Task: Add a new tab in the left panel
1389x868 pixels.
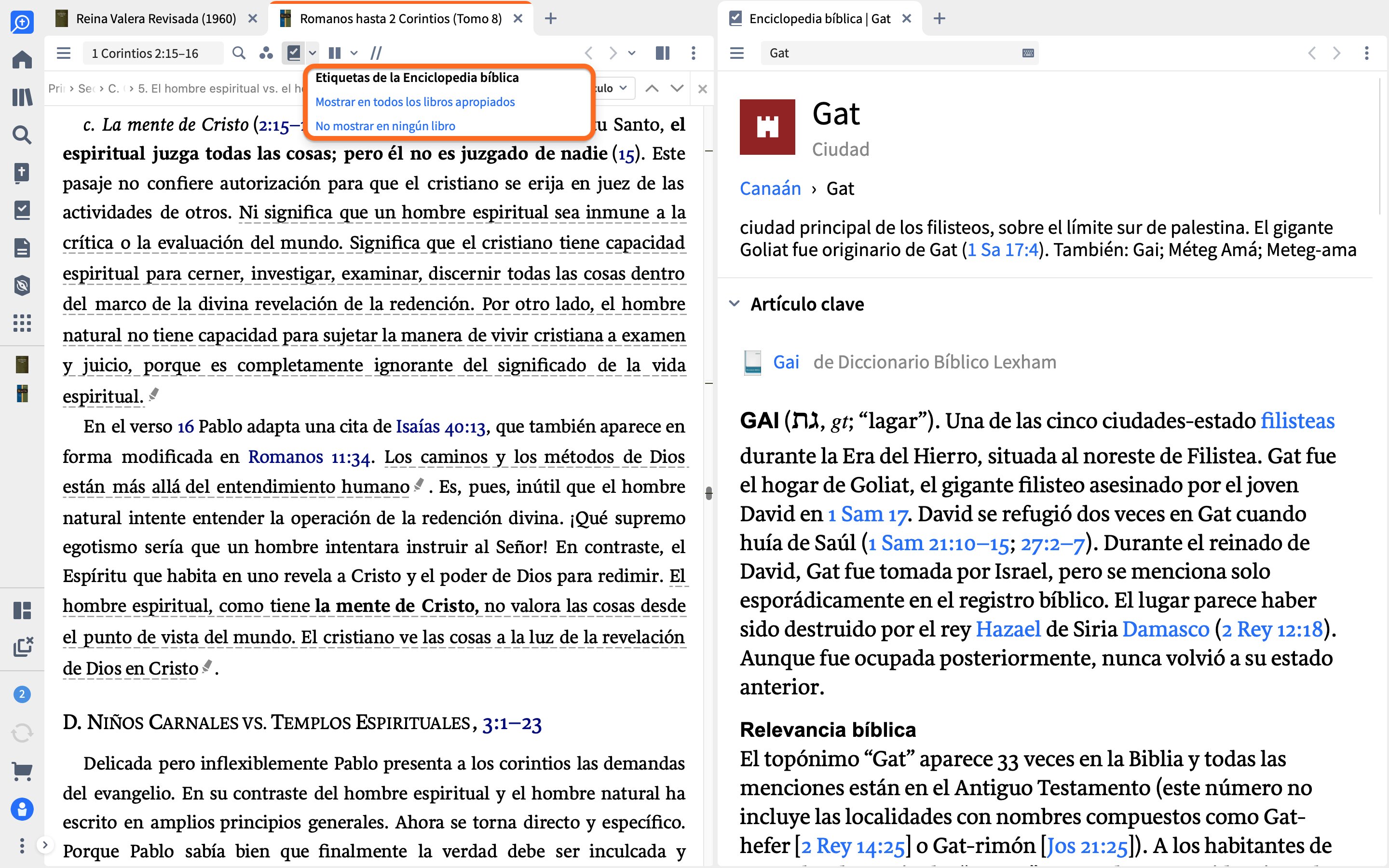Action: tap(550, 19)
